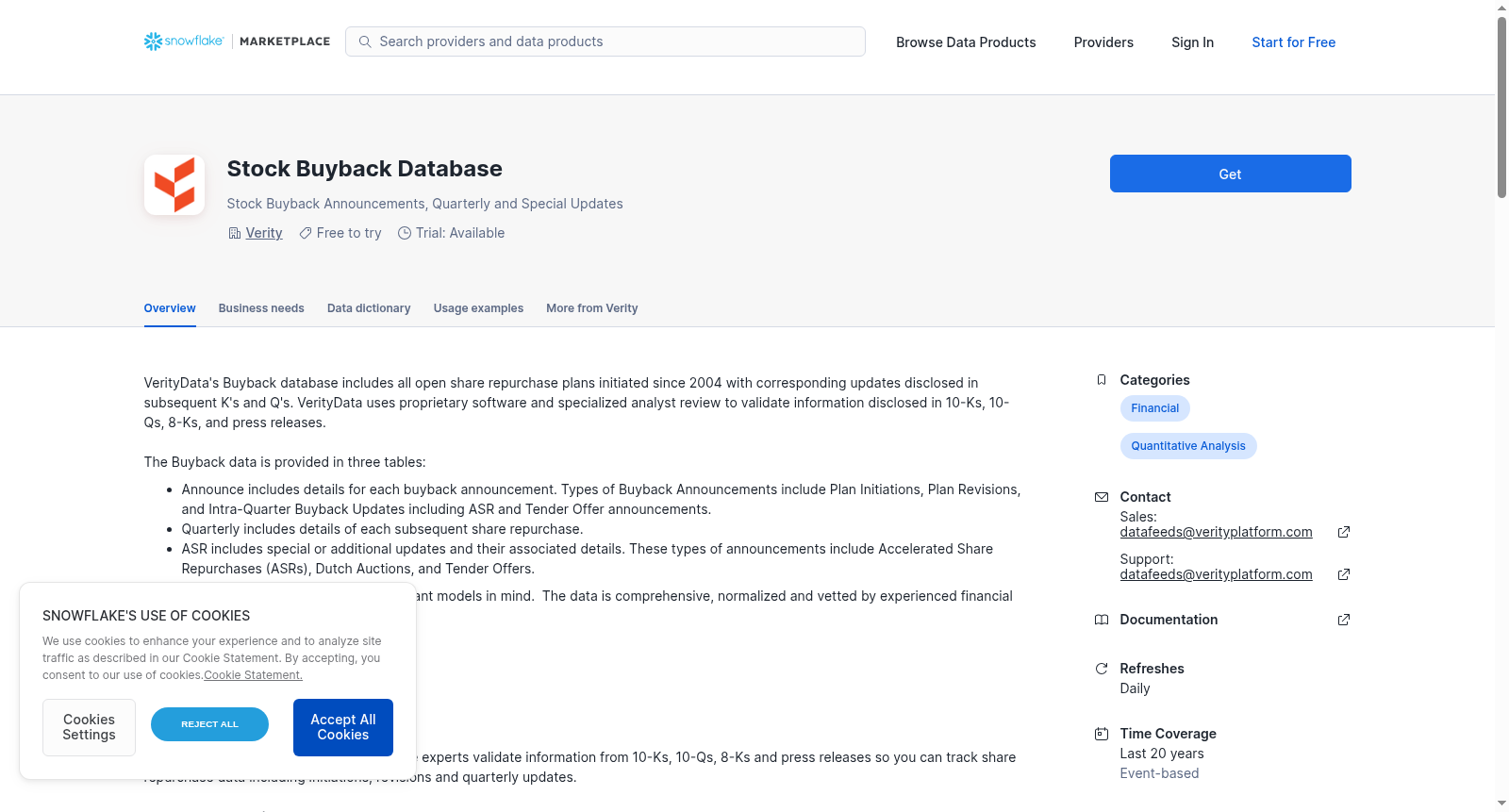Click the Free to try text
The height and width of the screenshot is (812, 1509).
pyautogui.click(x=349, y=233)
